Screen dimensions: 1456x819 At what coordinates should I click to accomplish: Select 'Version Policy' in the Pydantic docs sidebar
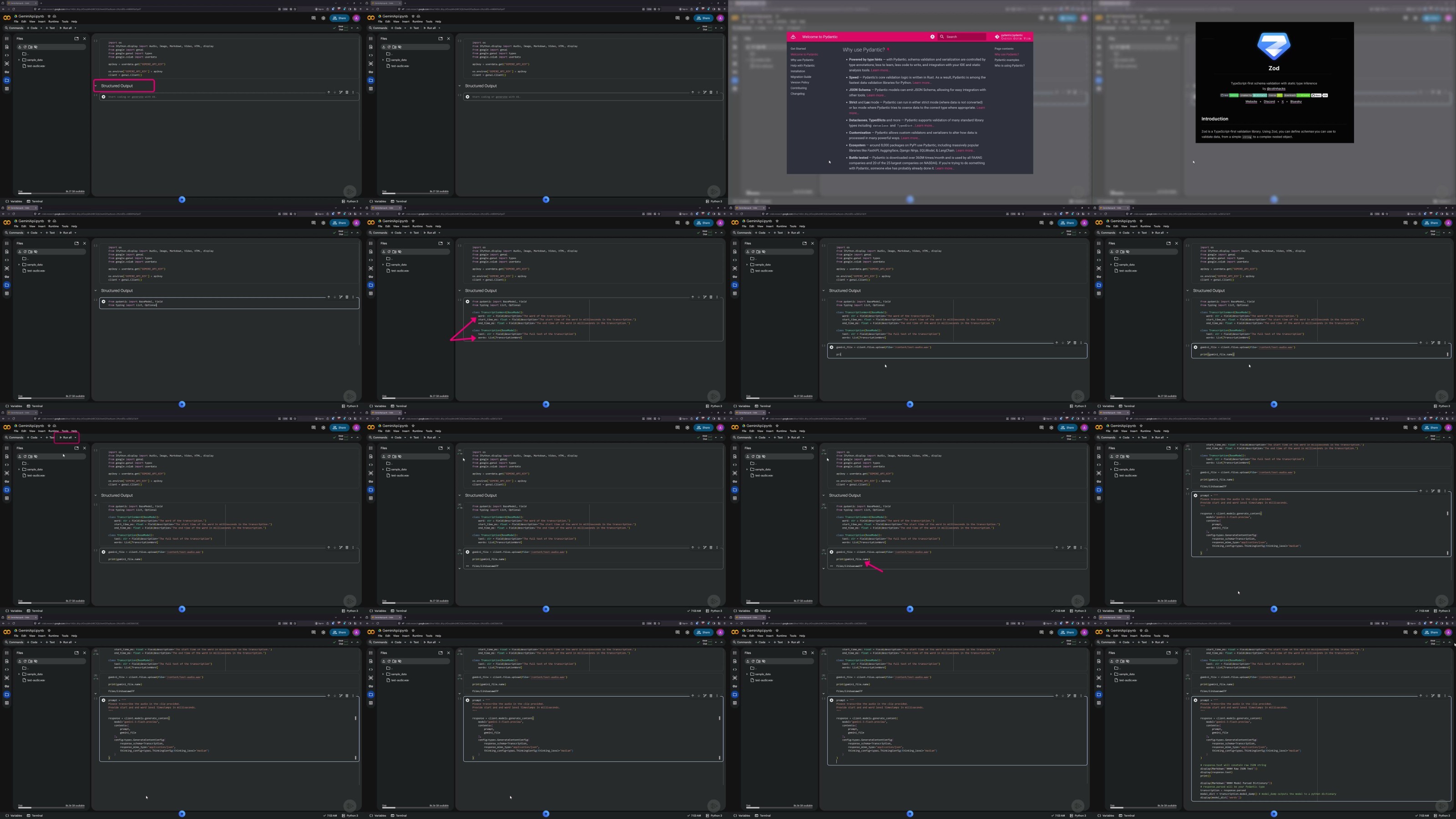click(800, 82)
